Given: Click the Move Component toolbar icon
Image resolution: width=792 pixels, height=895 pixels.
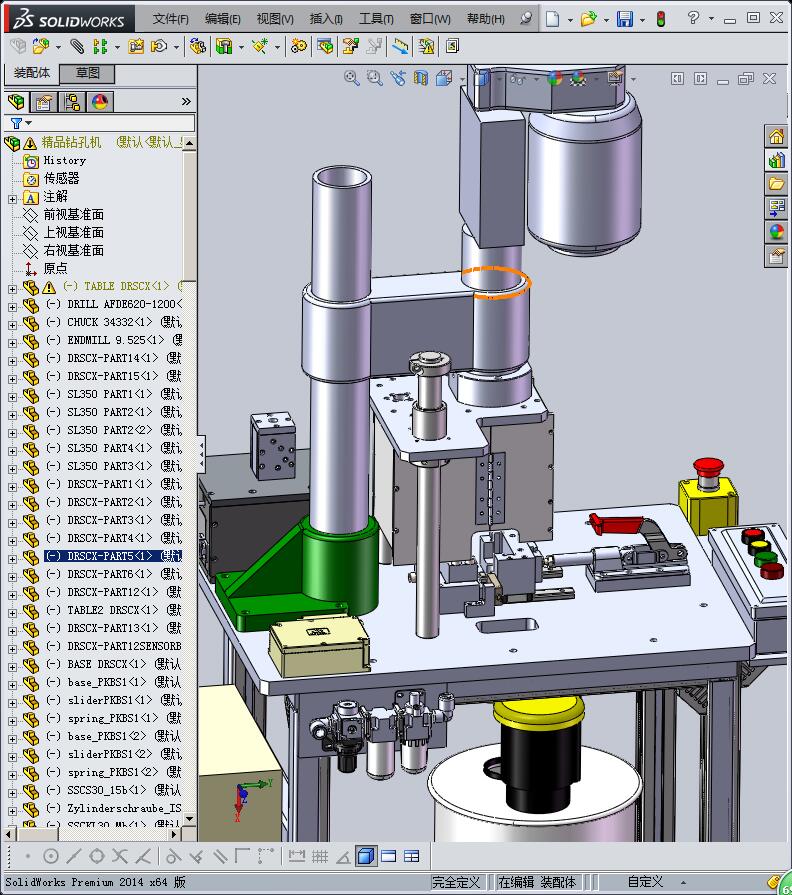Looking at the screenshot, I should [159, 46].
